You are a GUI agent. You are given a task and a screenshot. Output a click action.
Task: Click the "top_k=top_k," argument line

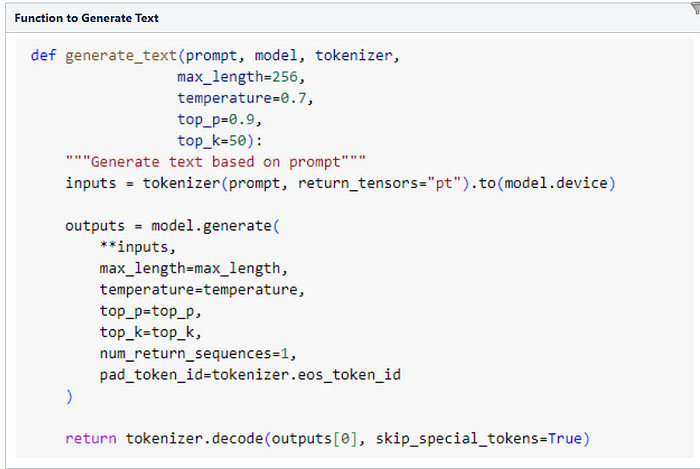pyautogui.click(x=150, y=332)
